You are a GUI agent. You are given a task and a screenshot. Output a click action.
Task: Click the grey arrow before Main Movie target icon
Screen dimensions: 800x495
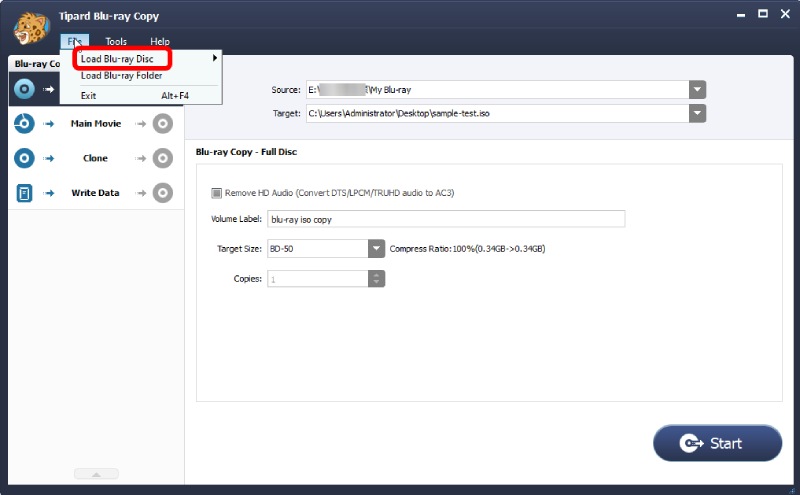141,123
